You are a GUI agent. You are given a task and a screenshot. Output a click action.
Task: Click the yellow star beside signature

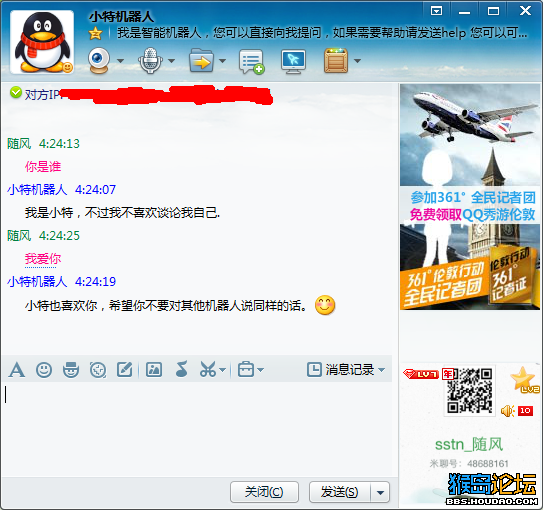(x=95, y=34)
